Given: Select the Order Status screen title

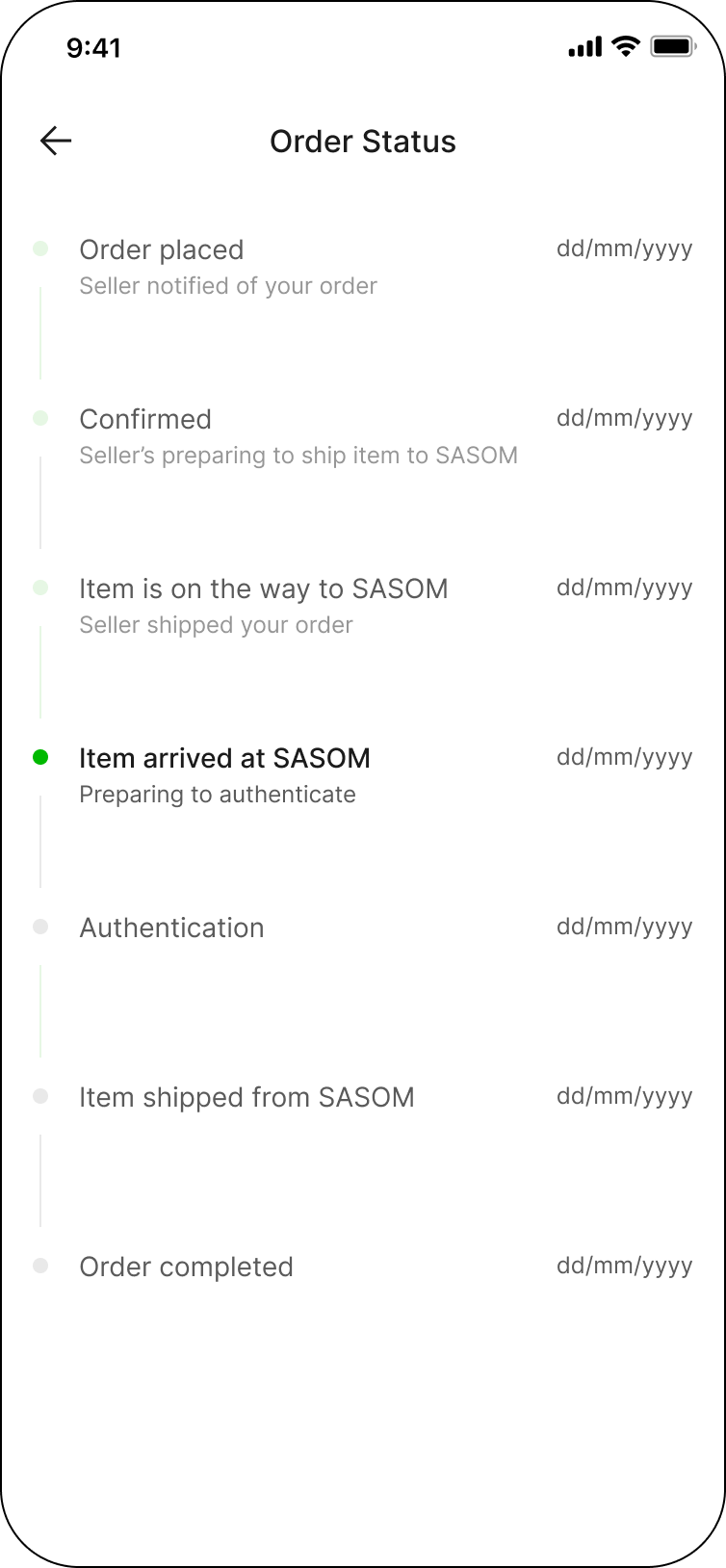Looking at the screenshot, I should [x=363, y=142].
